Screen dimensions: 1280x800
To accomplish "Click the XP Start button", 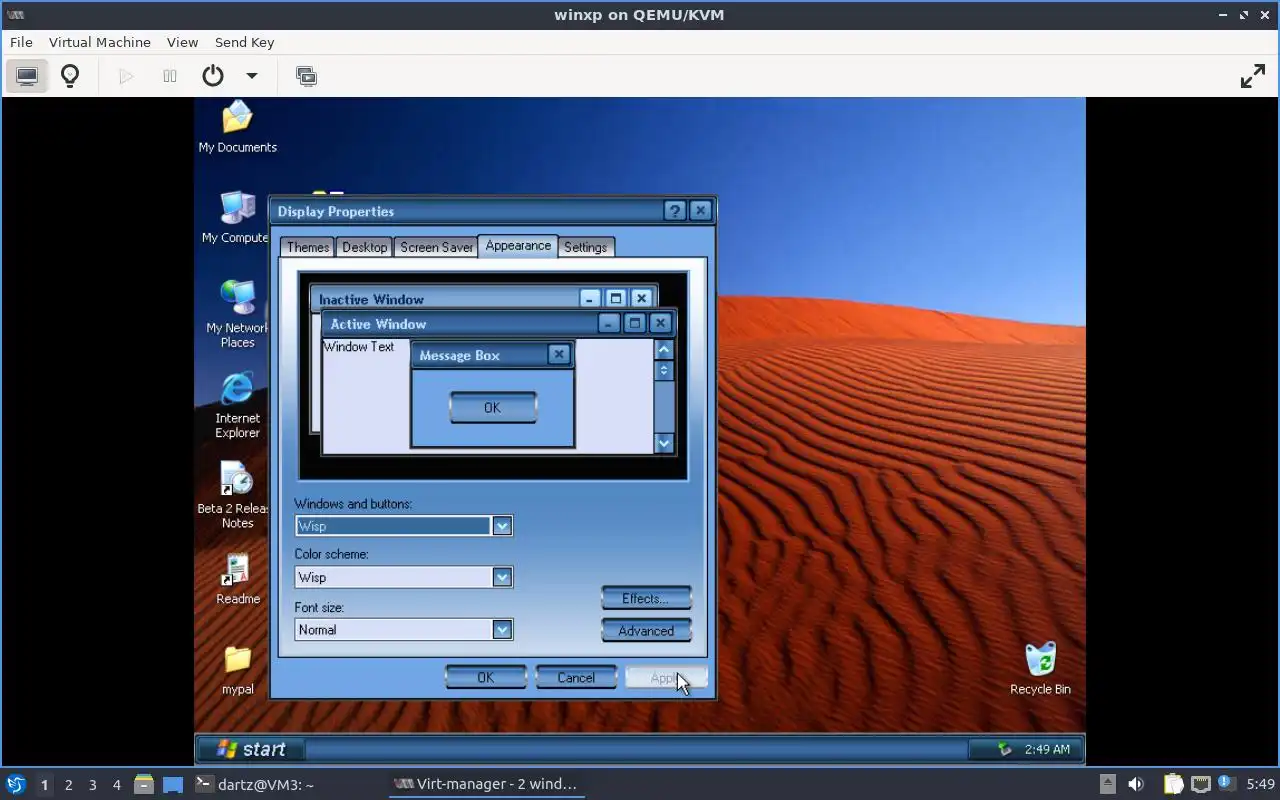I will click(x=250, y=749).
